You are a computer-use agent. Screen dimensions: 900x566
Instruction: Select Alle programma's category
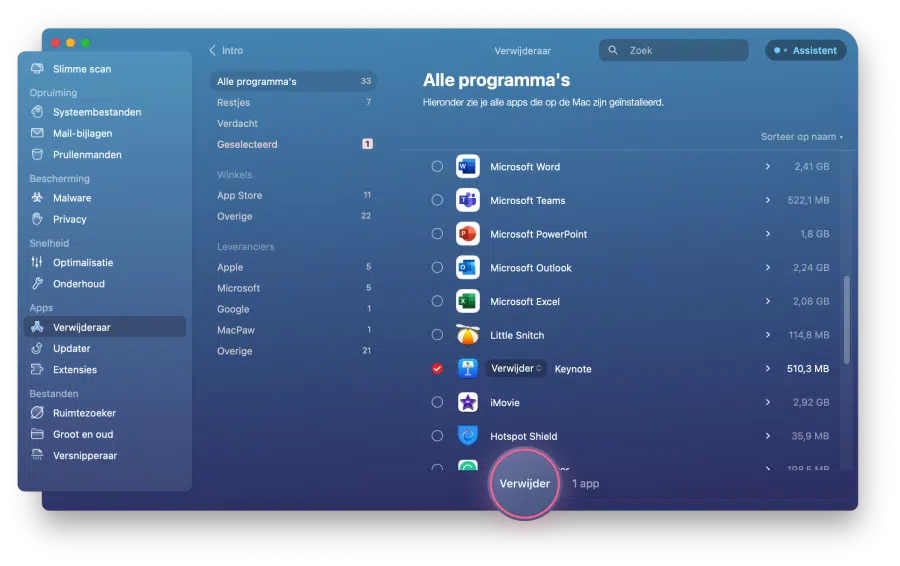(x=294, y=82)
